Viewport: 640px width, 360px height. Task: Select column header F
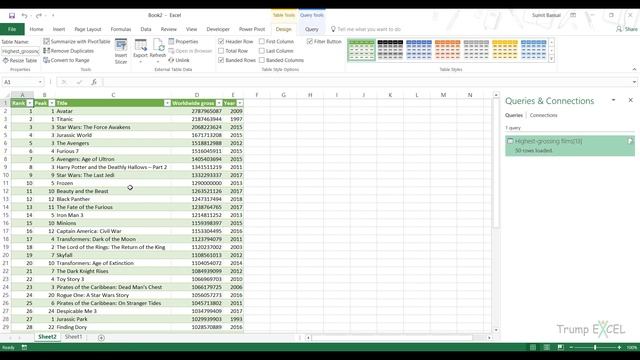point(257,95)
